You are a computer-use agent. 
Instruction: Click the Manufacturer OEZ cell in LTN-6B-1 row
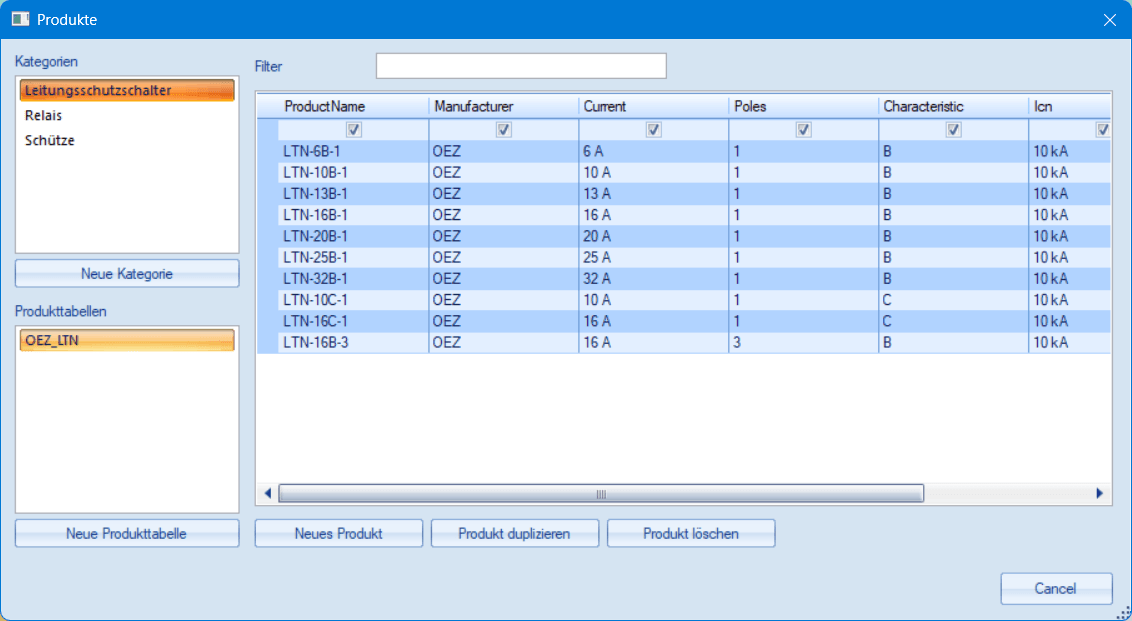click(503, 152)
